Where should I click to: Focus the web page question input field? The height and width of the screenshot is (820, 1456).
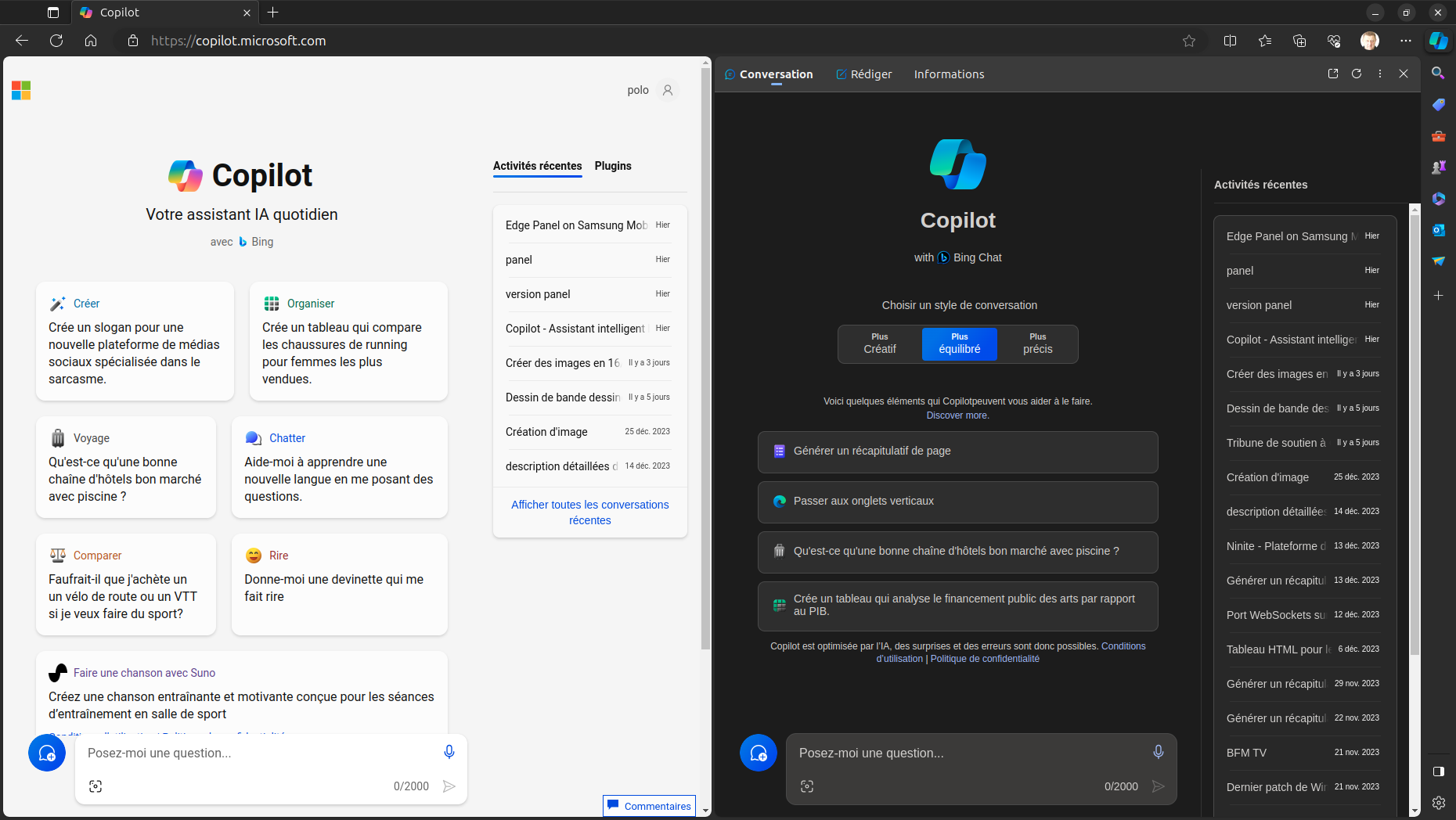258,753
